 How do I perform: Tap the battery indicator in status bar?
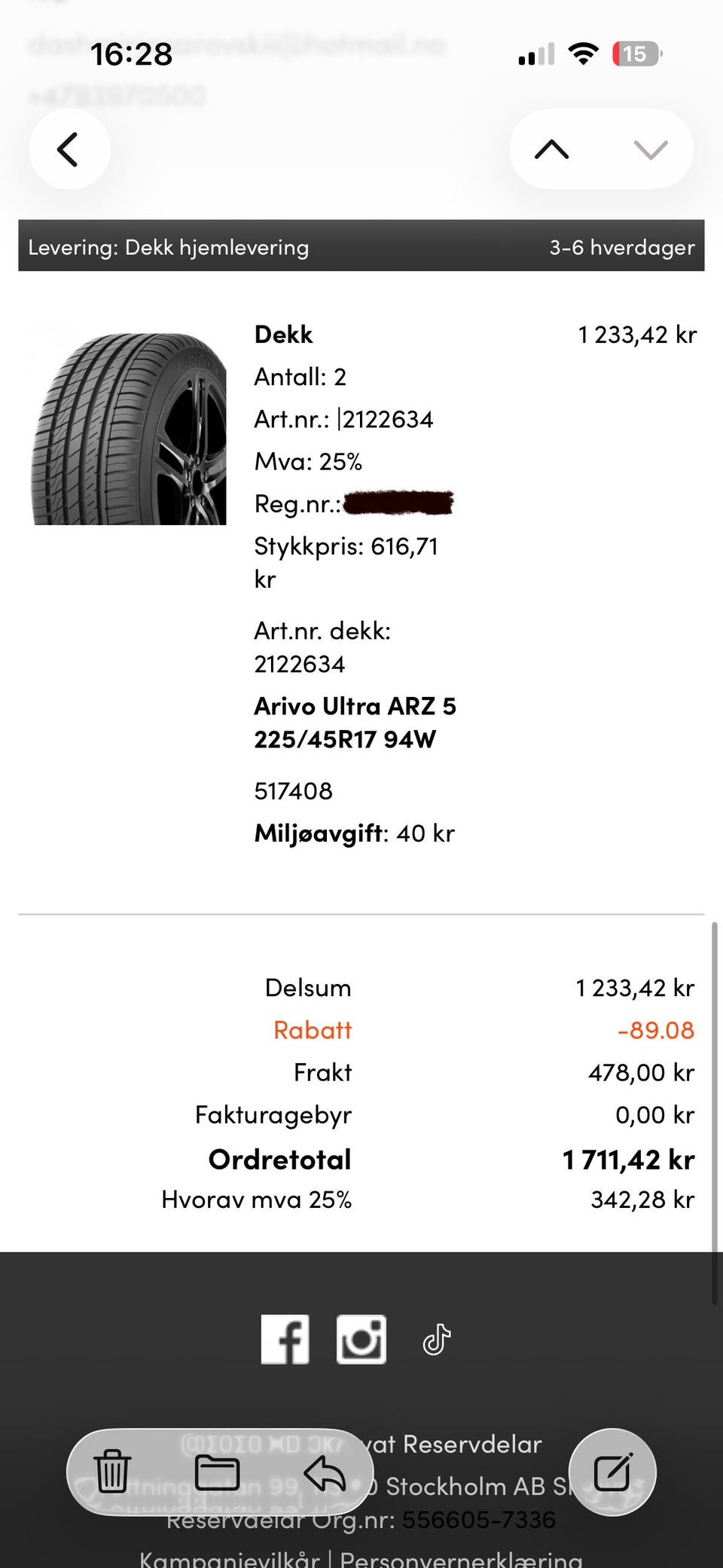pyautogui.click(x=636, y=54)
